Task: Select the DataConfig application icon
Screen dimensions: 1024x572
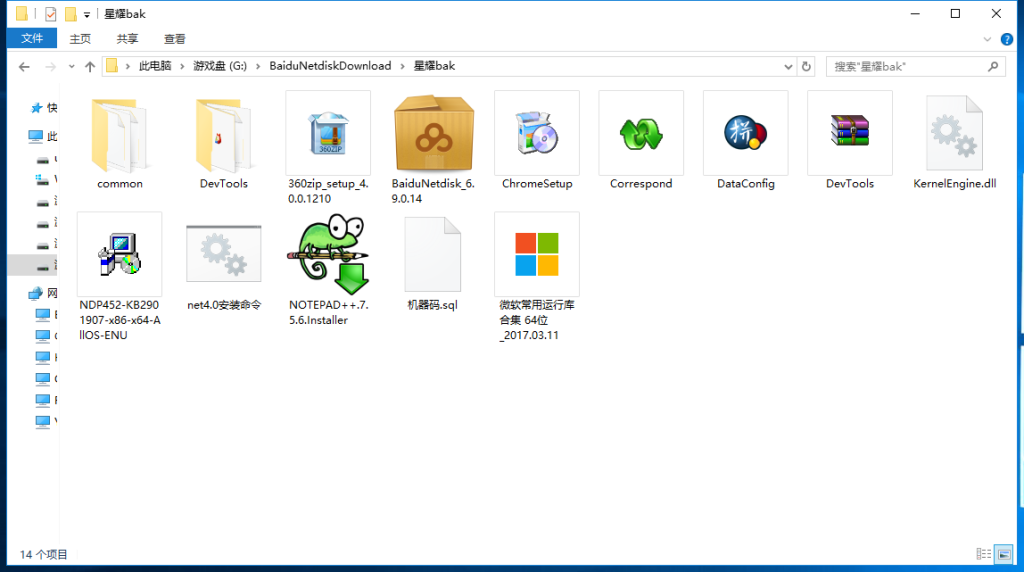Action: click(x=745, y=133)
